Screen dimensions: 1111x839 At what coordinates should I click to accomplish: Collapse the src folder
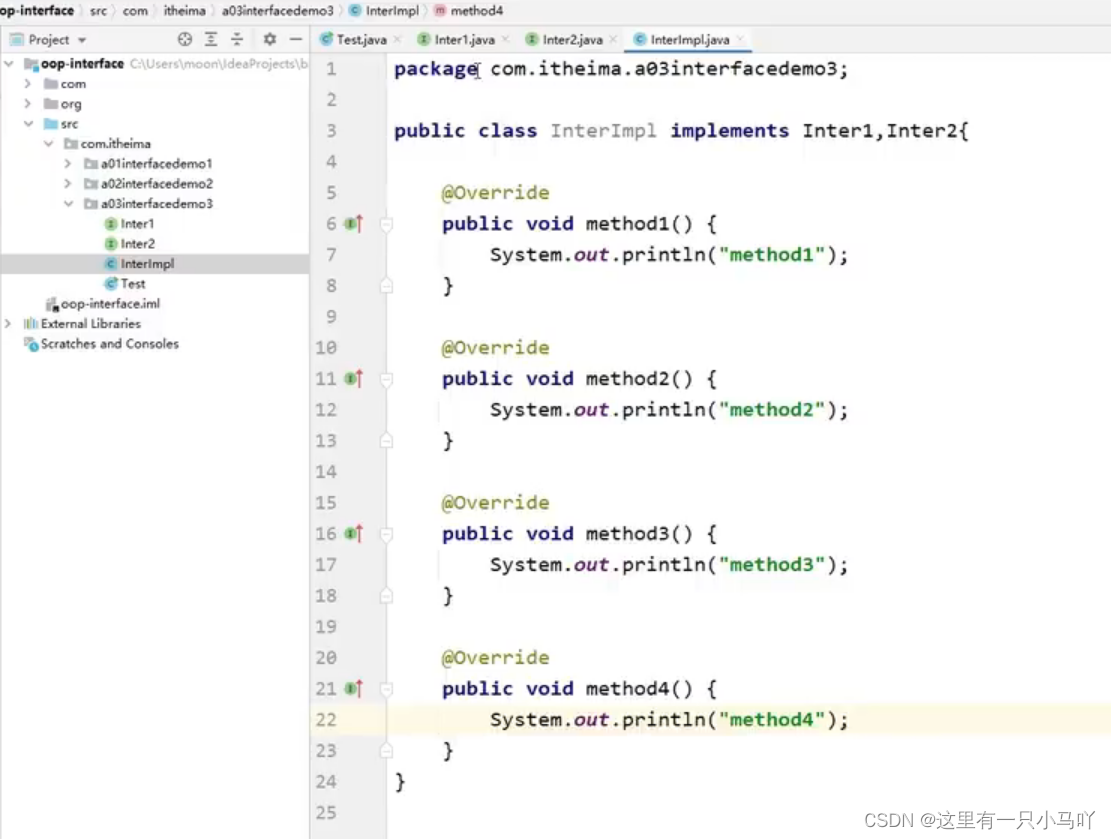click(28, 123)
